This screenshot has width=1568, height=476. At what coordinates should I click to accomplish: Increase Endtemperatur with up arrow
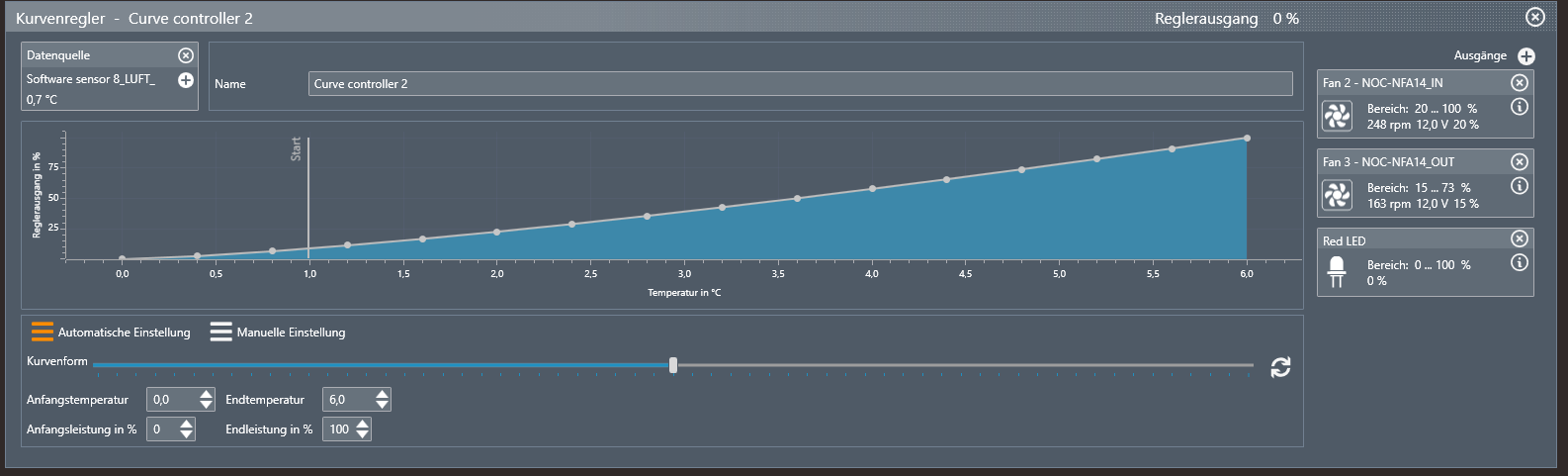point(383,394)
